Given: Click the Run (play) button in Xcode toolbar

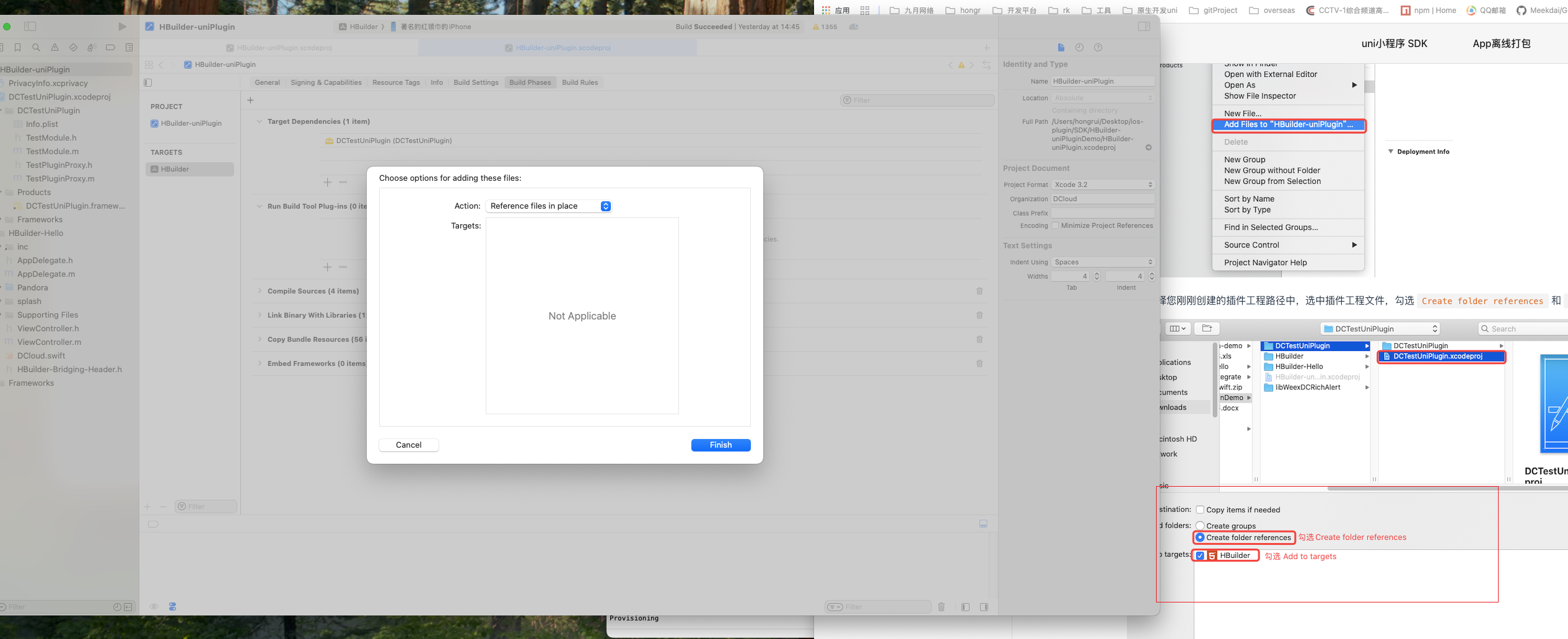Looking at the screenshot, I should click(122, 27).
